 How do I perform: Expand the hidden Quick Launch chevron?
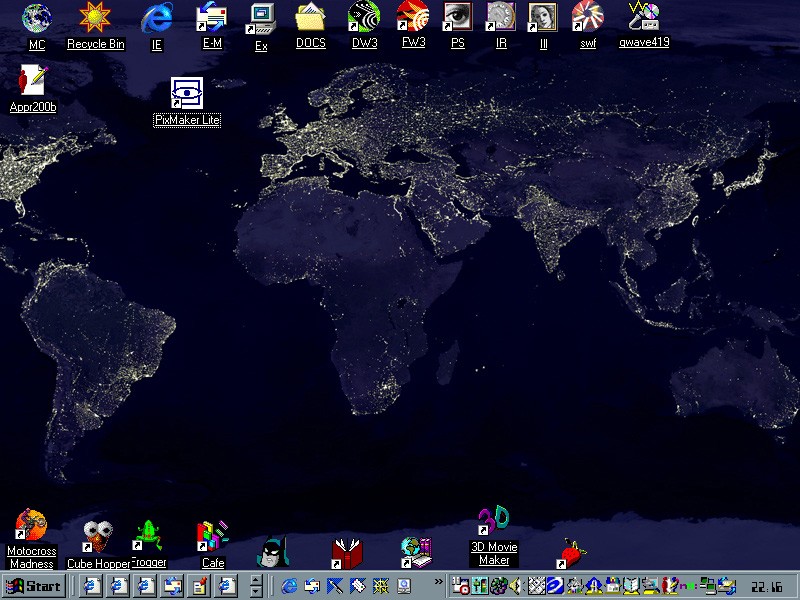(438, 582)
